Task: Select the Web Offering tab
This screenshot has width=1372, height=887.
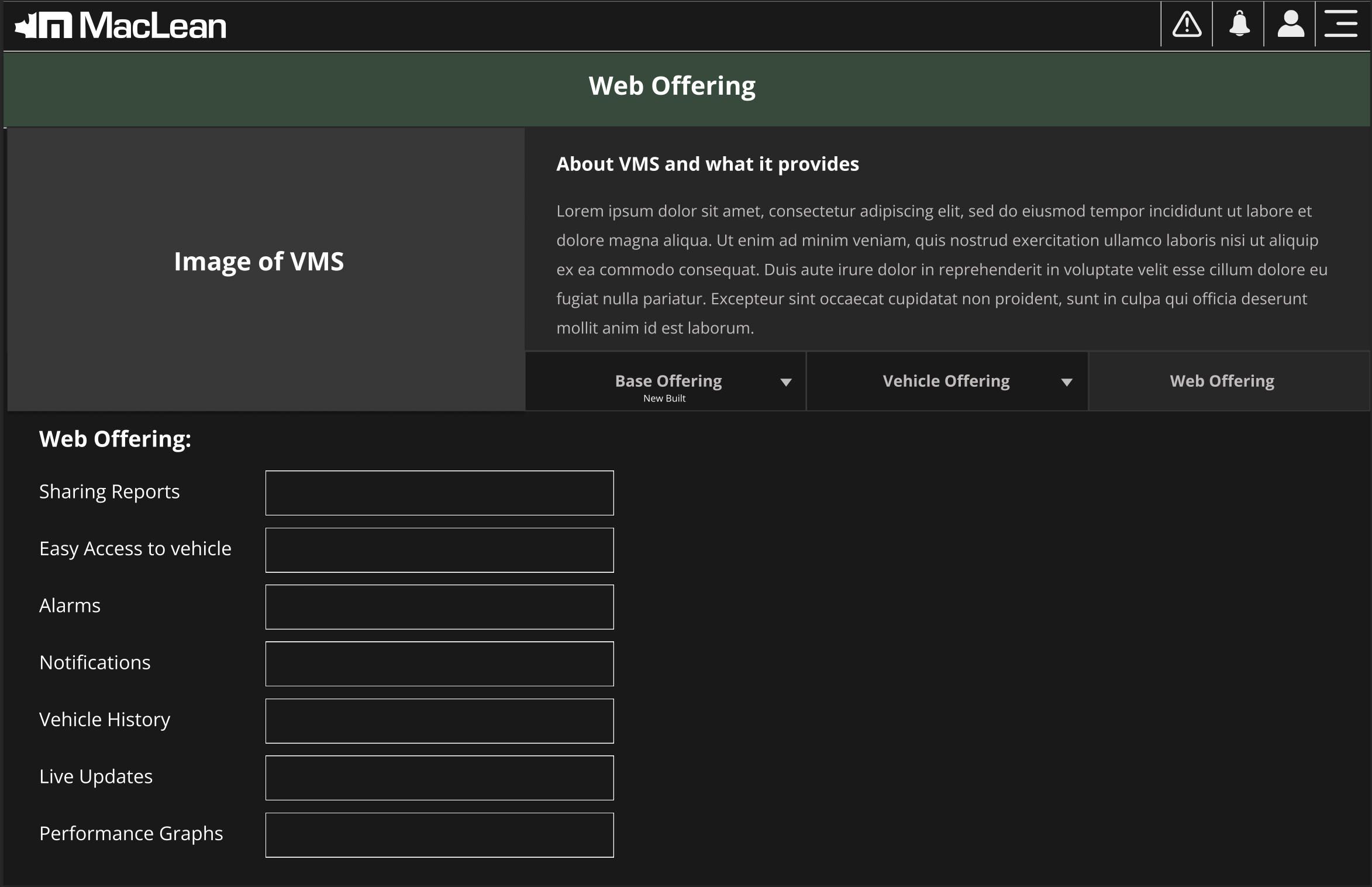Action: 1222,381
